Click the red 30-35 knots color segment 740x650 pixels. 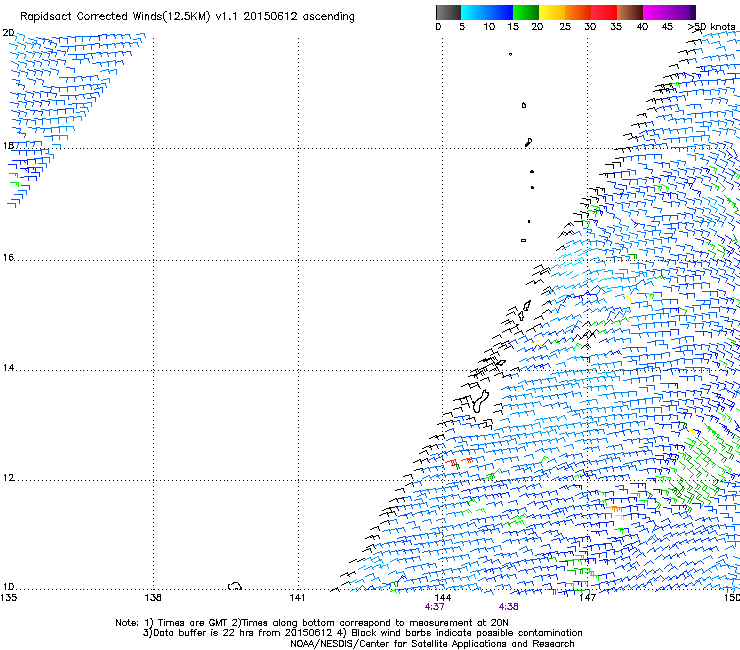click(x=604, y=12)
